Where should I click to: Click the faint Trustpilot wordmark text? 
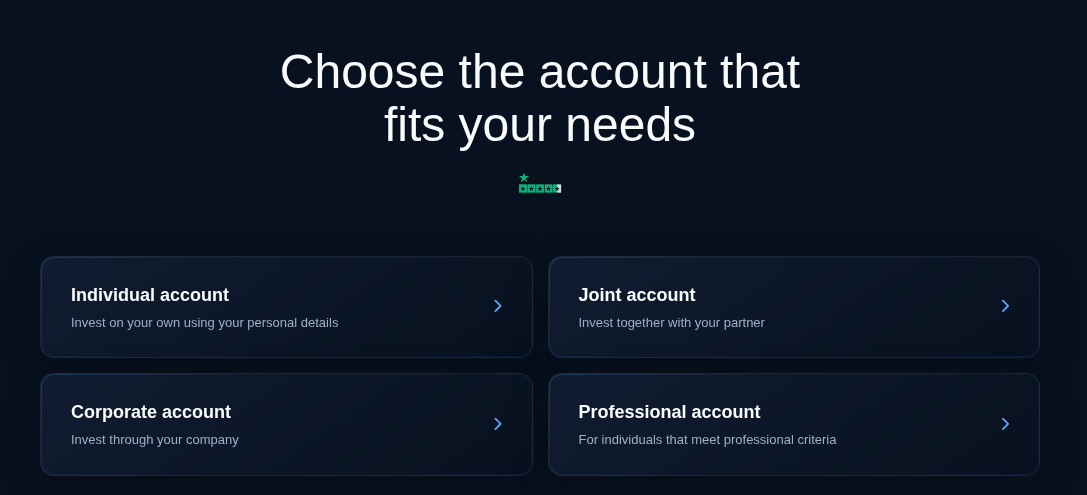point(546,178)
